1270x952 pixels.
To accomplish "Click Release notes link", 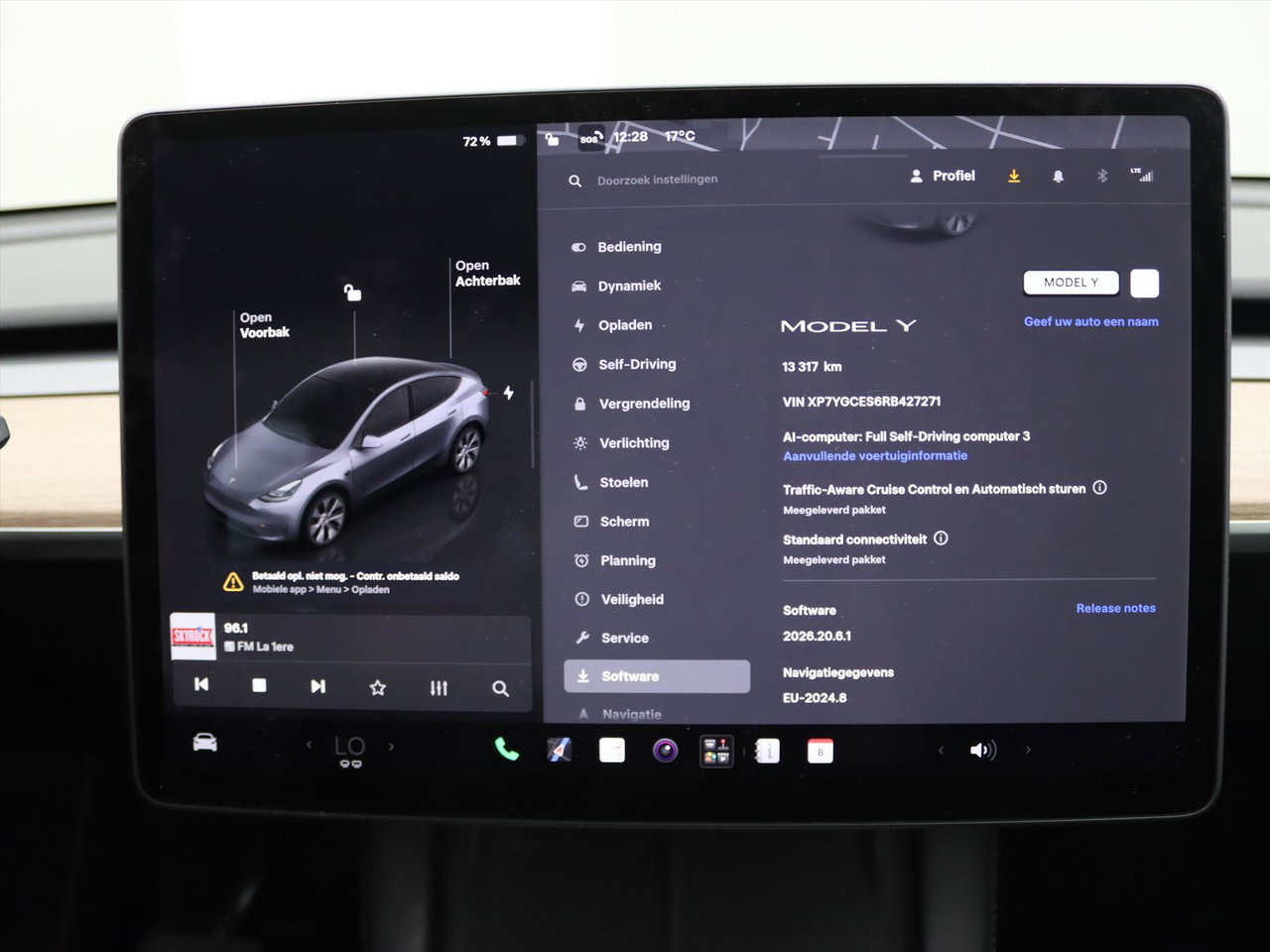I will (1115, 608).
